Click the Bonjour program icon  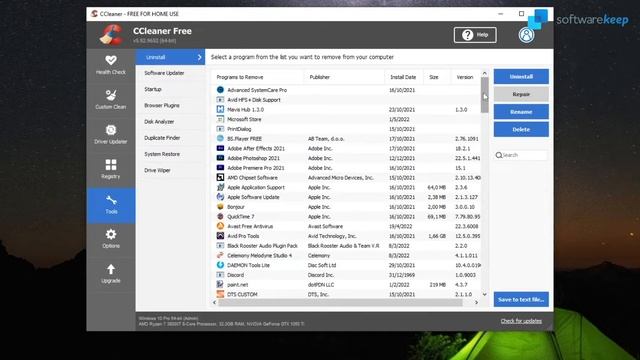point(220,207)
